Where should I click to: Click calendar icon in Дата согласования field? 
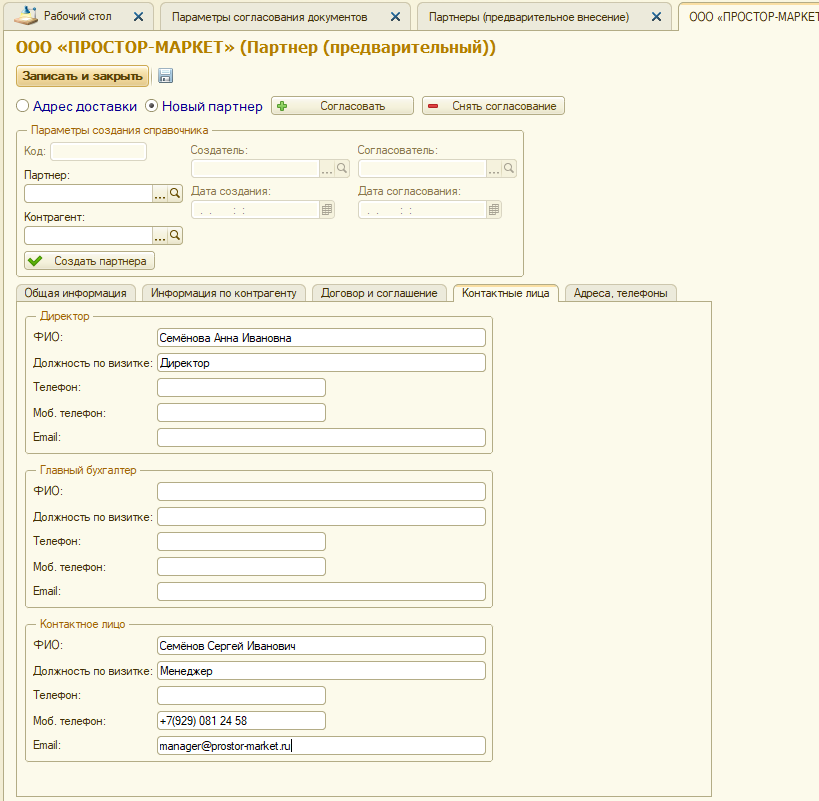[x=494, y=210]
